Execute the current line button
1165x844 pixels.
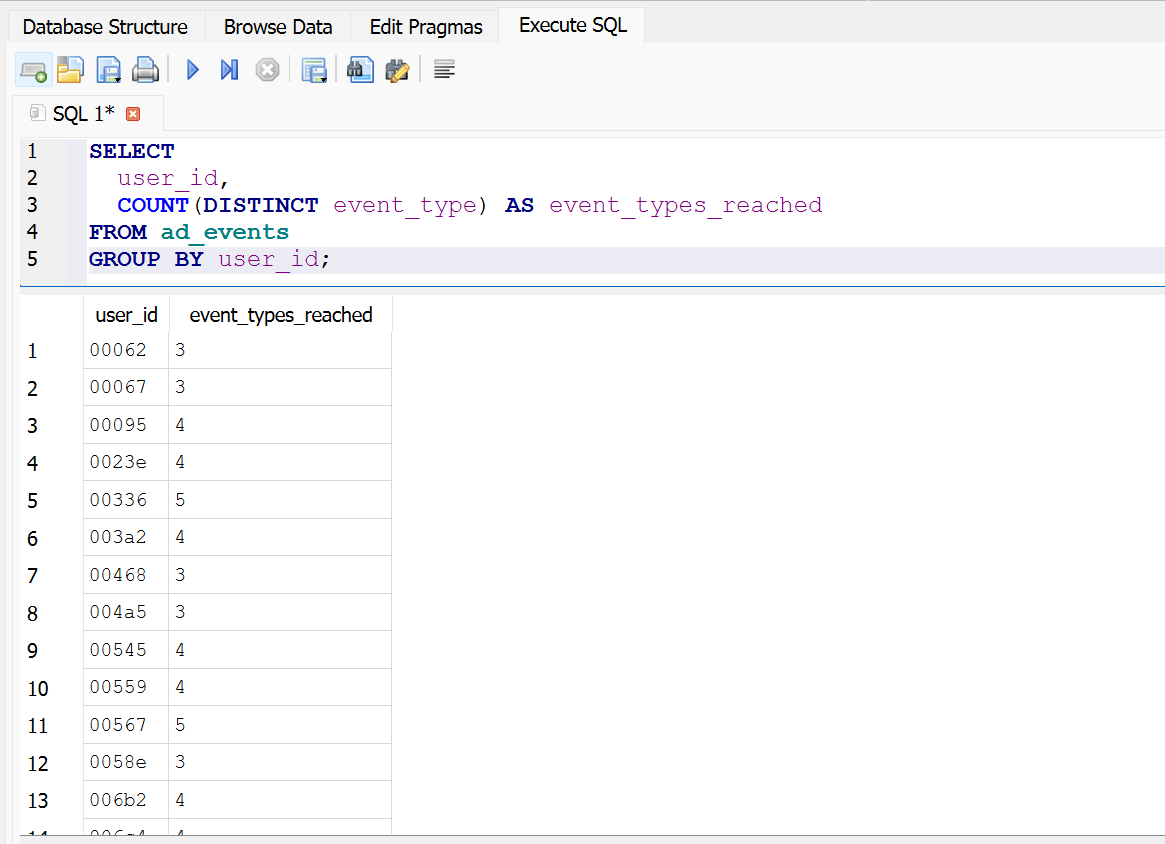coord(229,70)
